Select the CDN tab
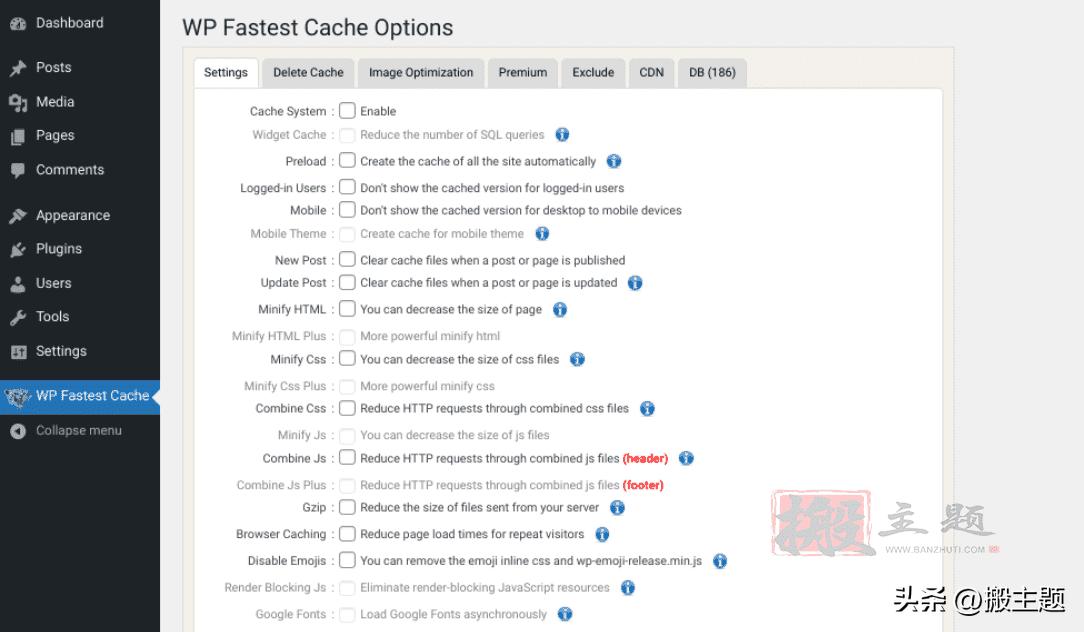Screen dimensions: 1084x632 coord(651,72)
